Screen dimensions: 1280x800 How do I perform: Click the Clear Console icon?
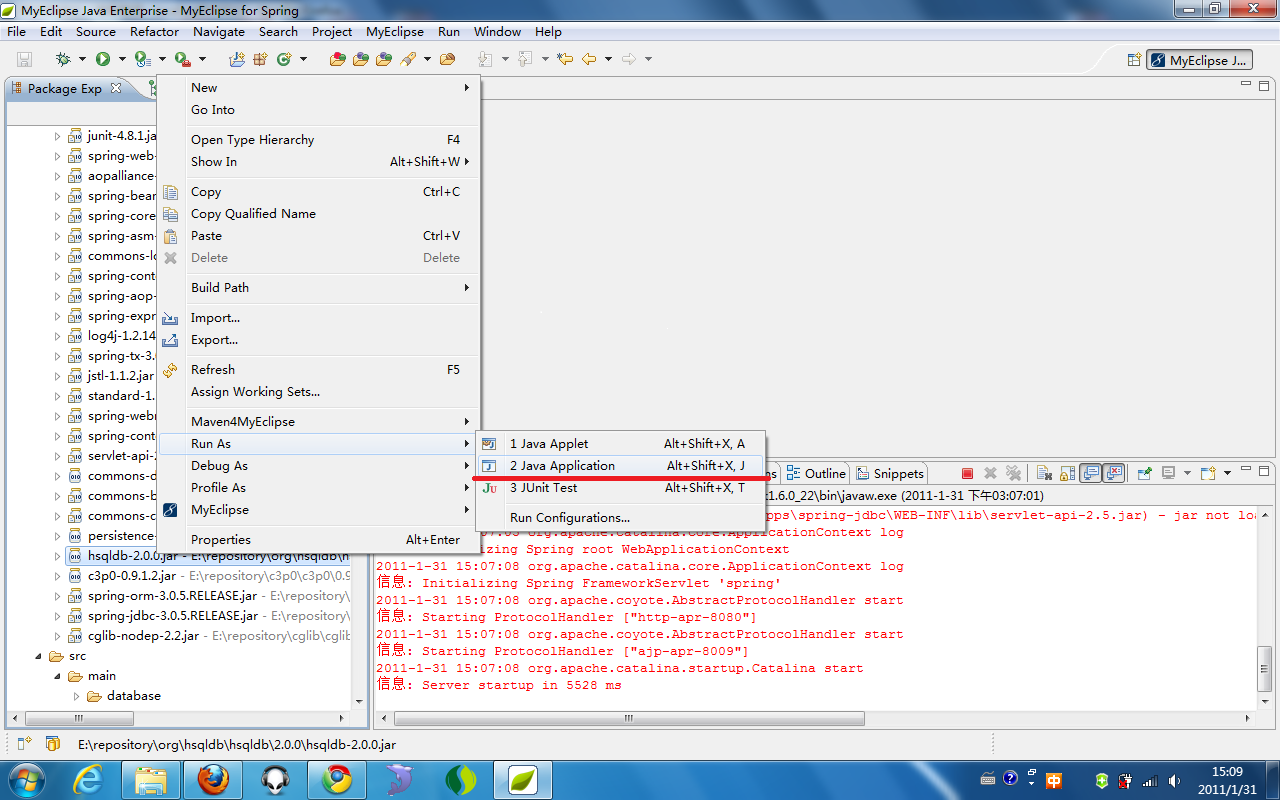(1043, 473)
